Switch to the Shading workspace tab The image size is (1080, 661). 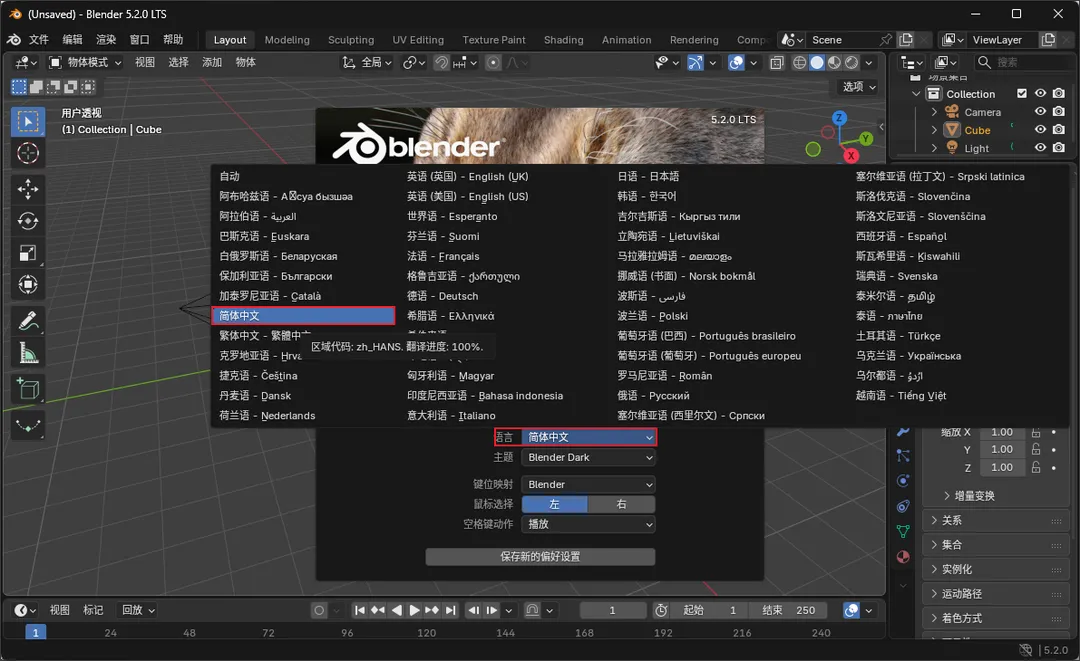coord(563,40)
